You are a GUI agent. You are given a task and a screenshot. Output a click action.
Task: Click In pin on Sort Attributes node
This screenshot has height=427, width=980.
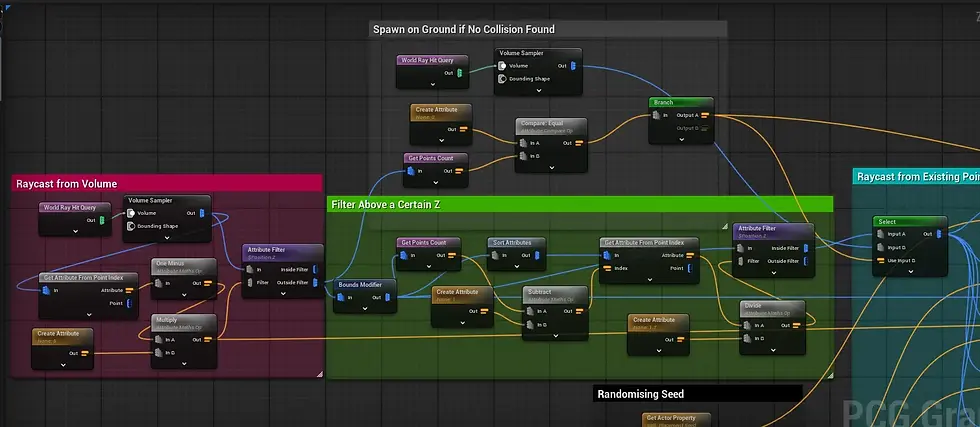pyautogui.click(x=496, y=255)
